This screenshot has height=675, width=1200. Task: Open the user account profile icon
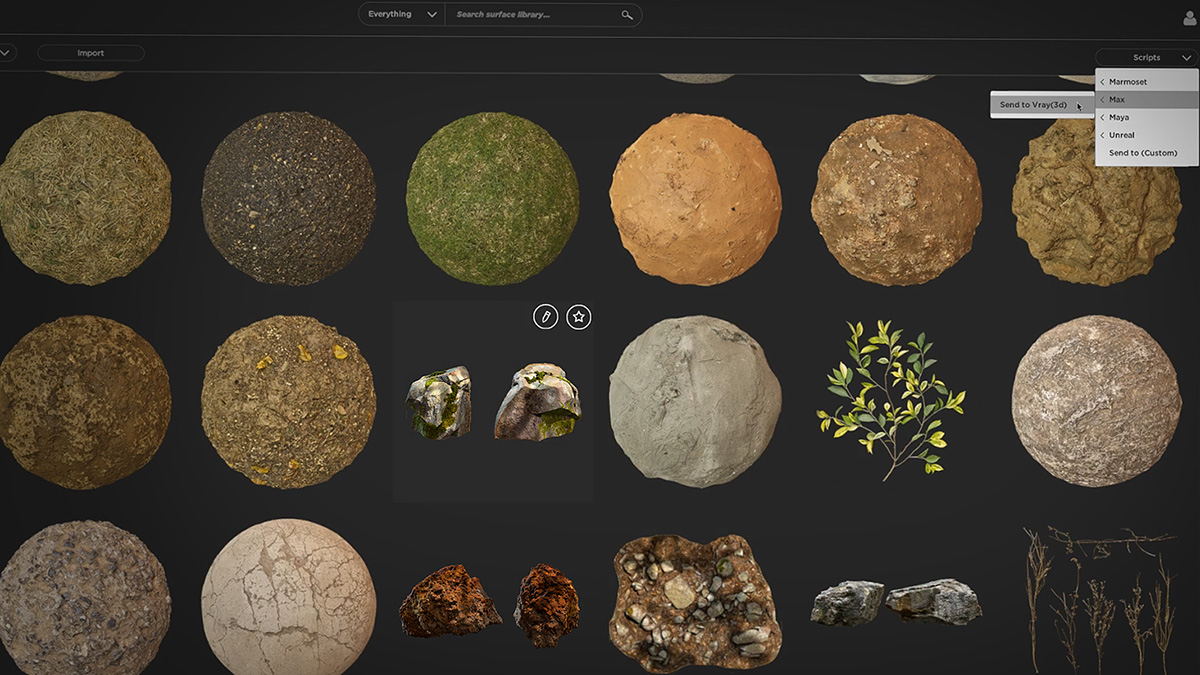1190,18
